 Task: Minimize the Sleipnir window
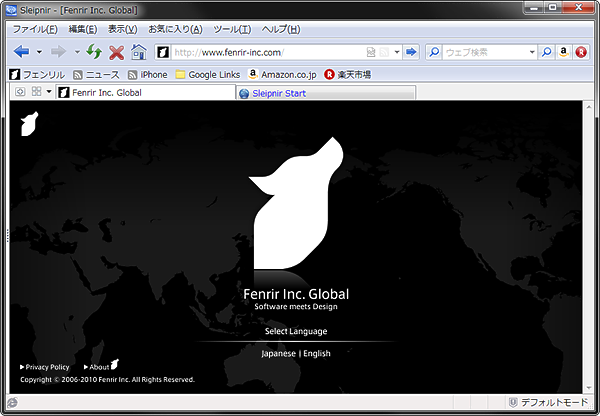tap(534, 8)
